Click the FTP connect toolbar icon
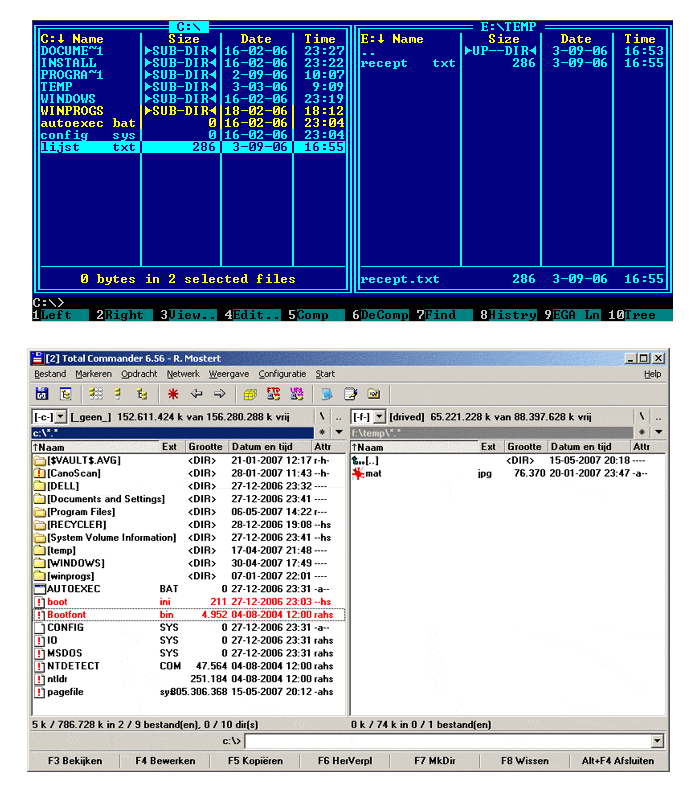Image resolution: width=700 pixels, height=787 pixels. (272, 394)
